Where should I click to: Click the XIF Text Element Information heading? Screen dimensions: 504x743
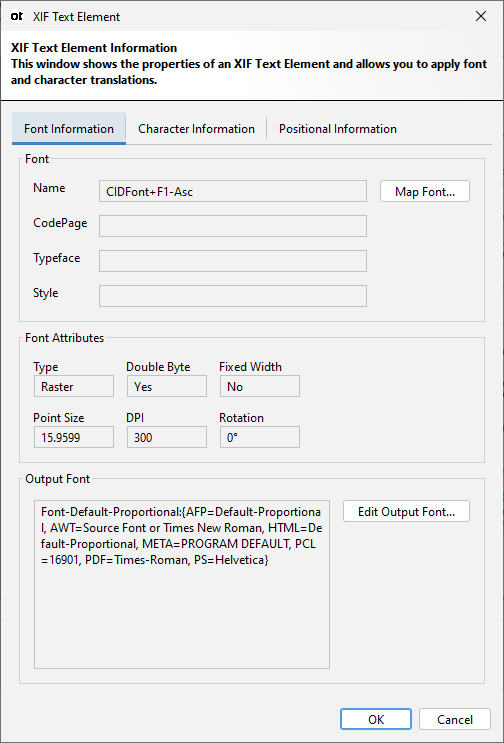pos(94,48)
